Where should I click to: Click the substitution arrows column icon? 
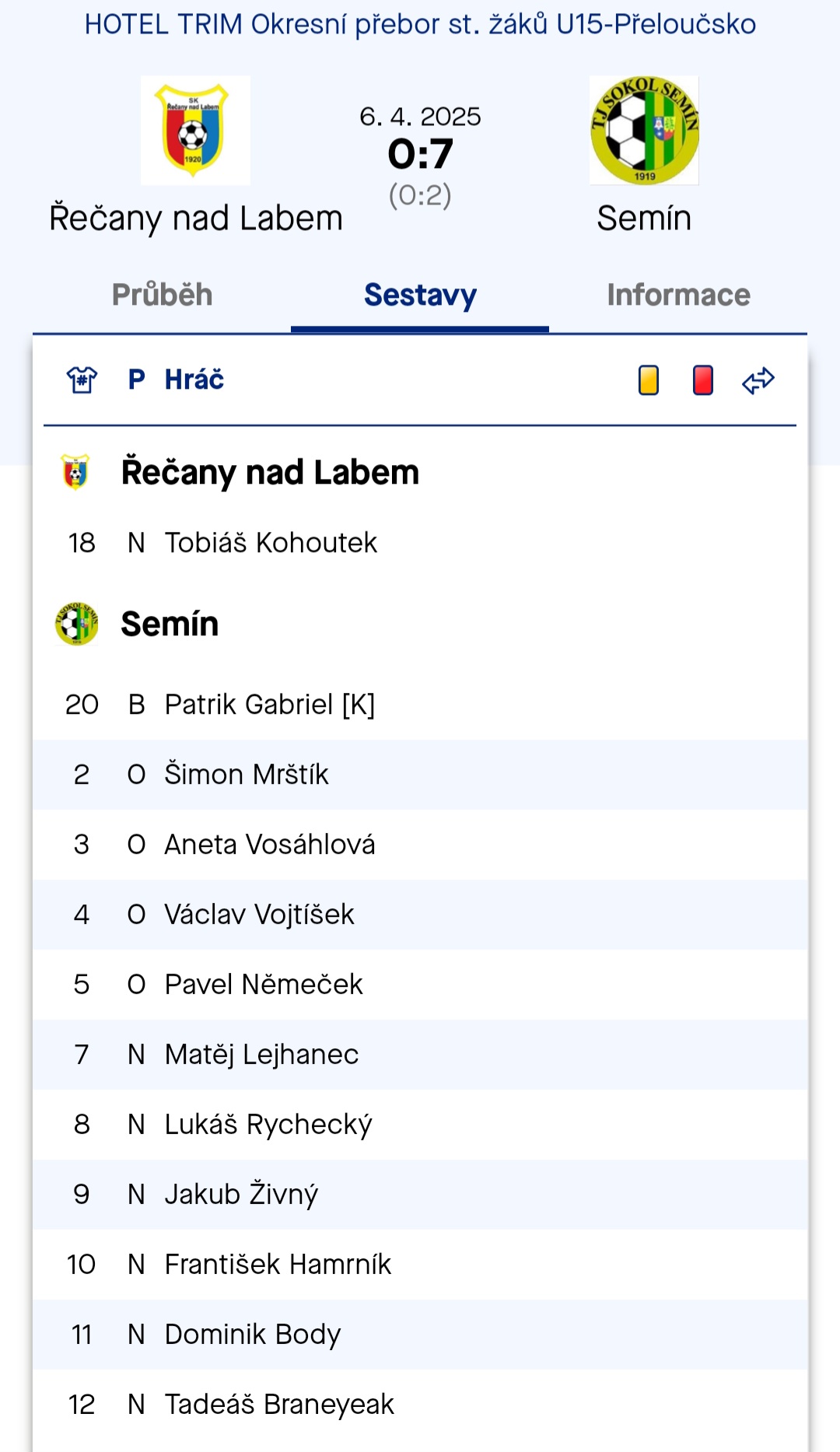point(758,380)
